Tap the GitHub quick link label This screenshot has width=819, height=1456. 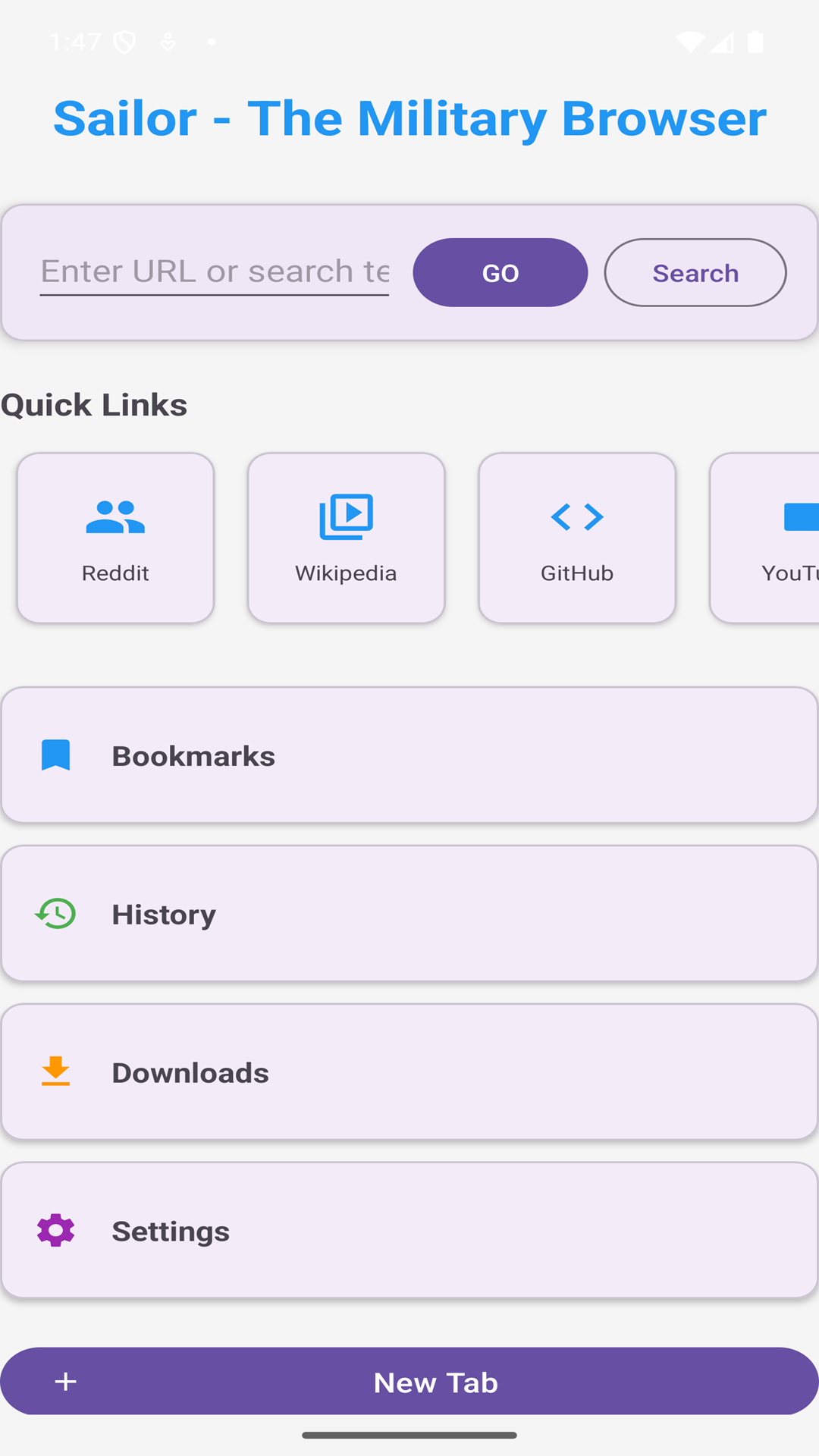coord(577,573)
